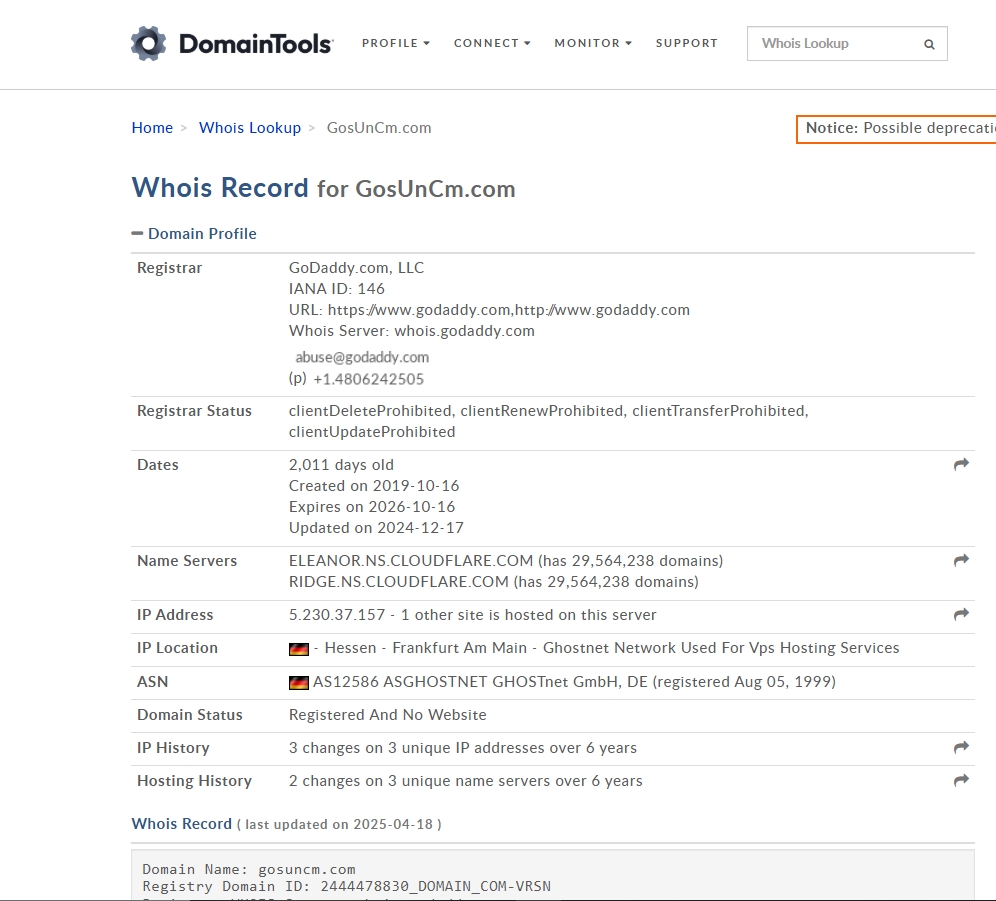Image resolution: width=996 pixels, height=901 pixels.
Task: Select the GoDaddy.com, LLC registrar text
Action: point(356,268)
